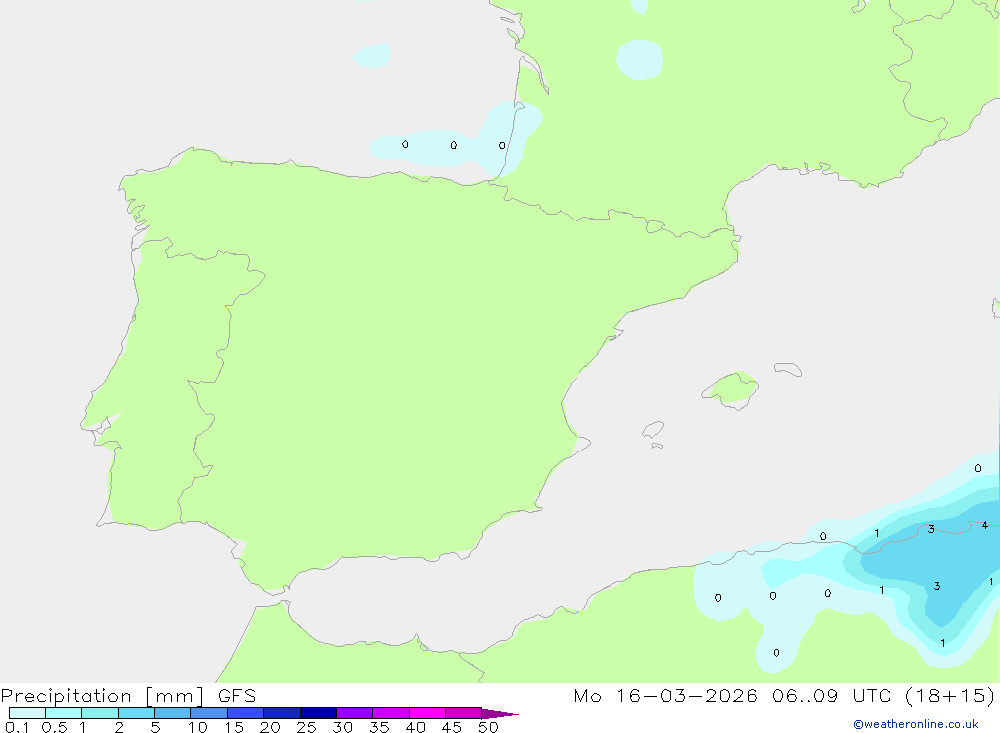Click the '25' legend scale label
Viewport: 1000px width, 733px height.
306,727
